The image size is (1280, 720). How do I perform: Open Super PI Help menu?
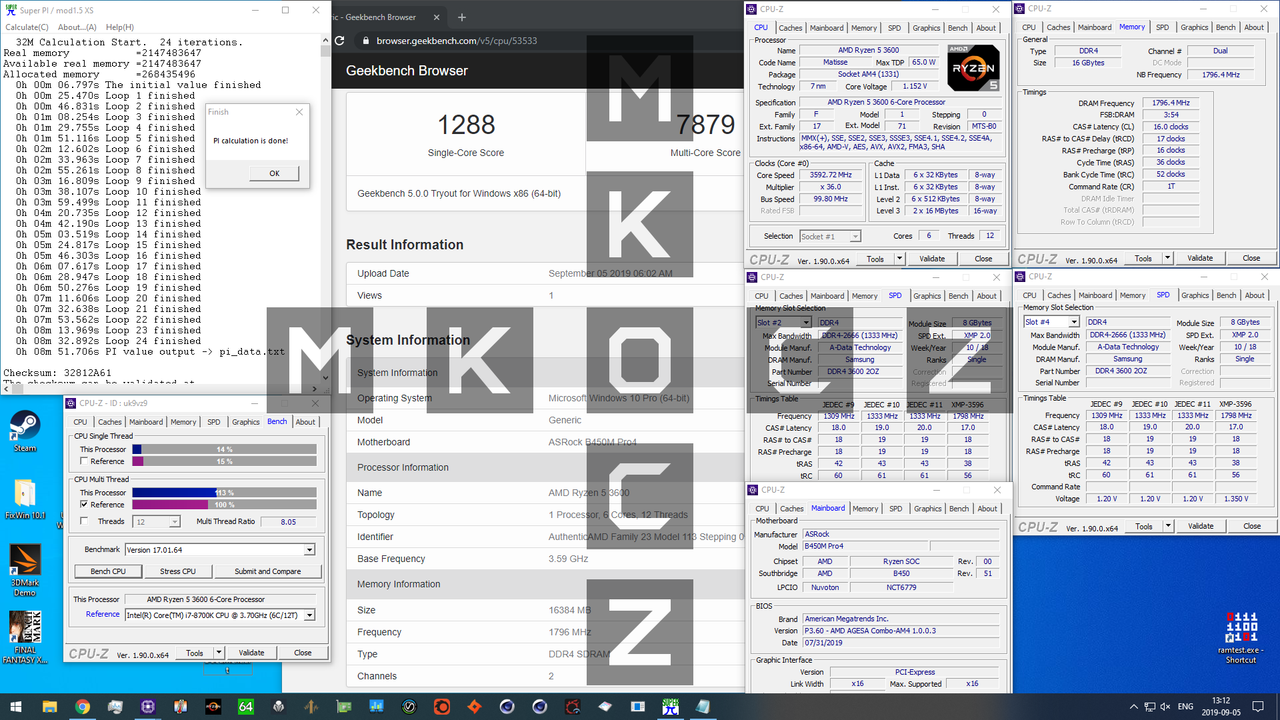click(120, 27)
